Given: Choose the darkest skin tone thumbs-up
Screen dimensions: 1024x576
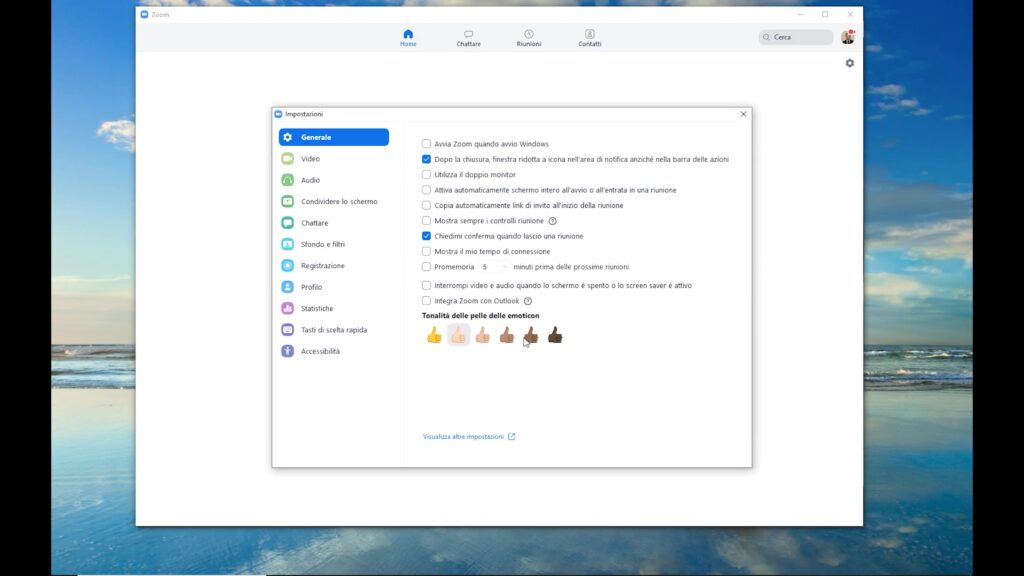Looking at the screenshot, I should pos(554,335).
